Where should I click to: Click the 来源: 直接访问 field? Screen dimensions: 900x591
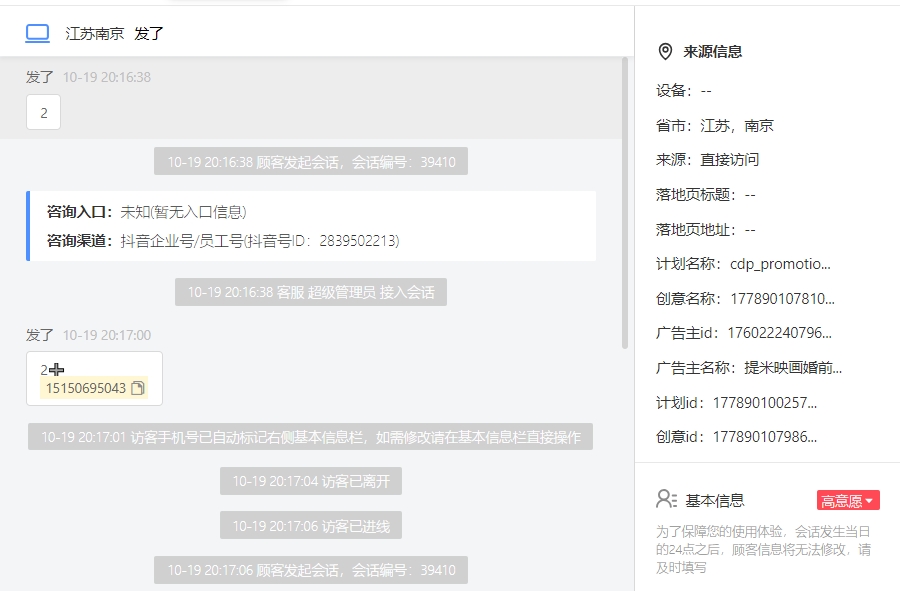(707, 160)
